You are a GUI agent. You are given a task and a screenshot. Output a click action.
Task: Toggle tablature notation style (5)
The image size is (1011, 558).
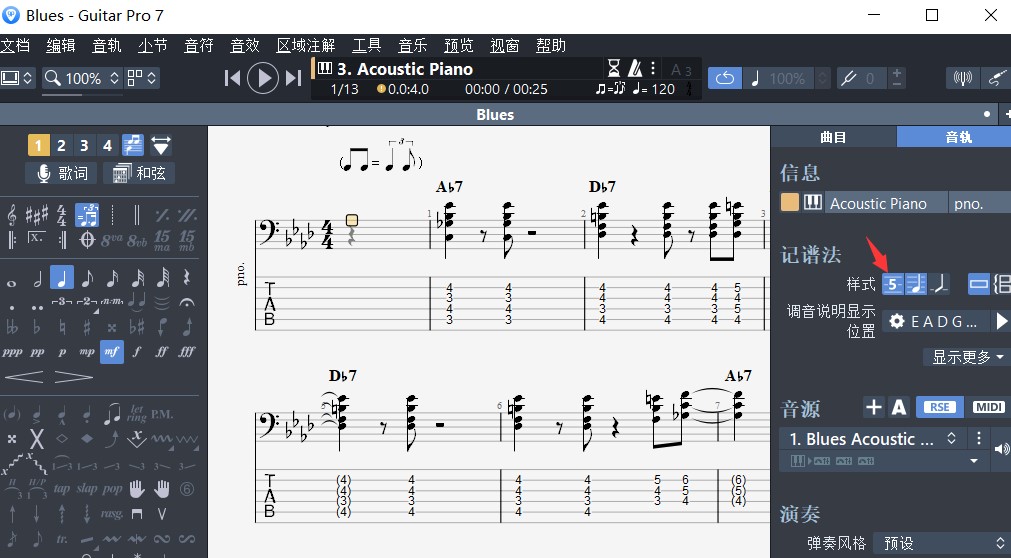(x=893, y=284)
